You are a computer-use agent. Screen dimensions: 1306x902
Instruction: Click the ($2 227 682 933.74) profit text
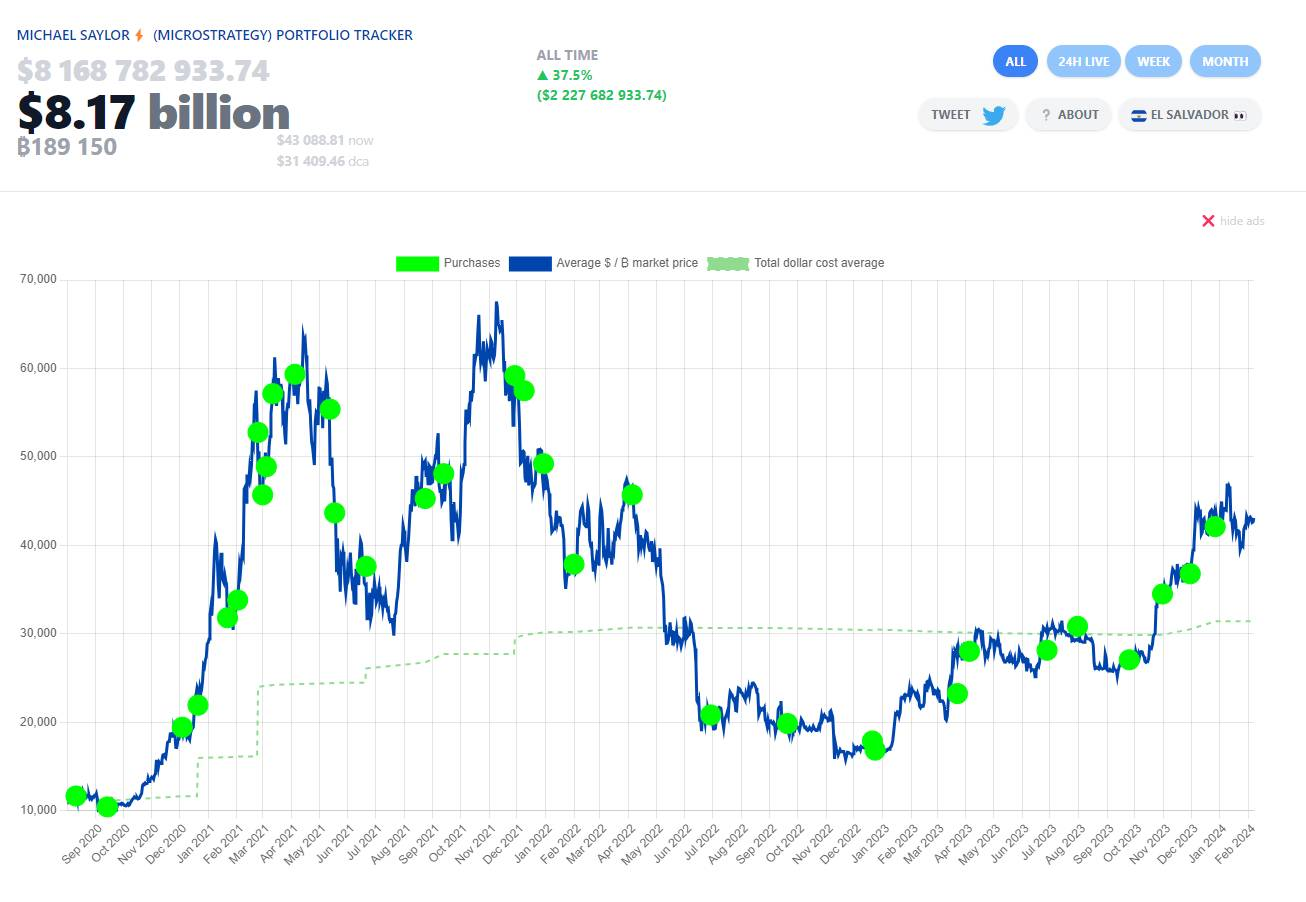tap(602, 95)
